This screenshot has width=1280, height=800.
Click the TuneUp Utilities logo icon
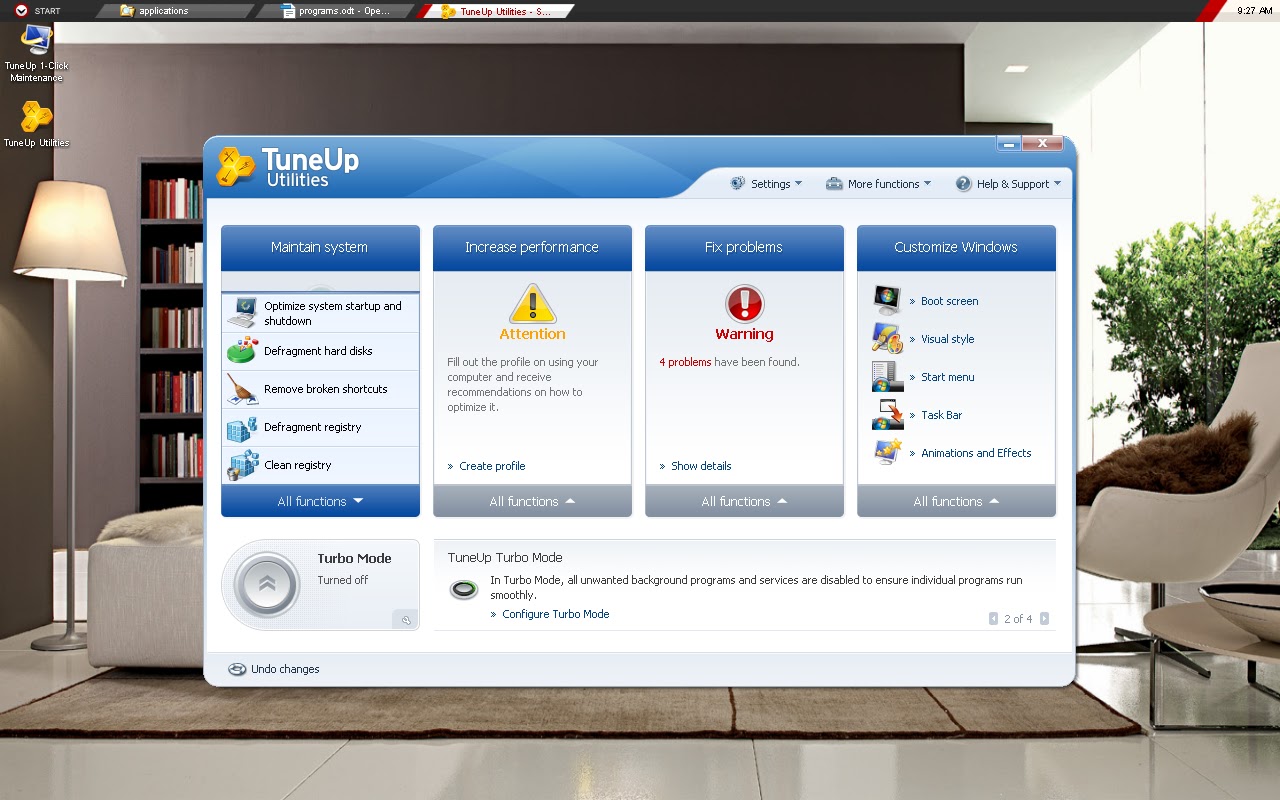(236, 167)
